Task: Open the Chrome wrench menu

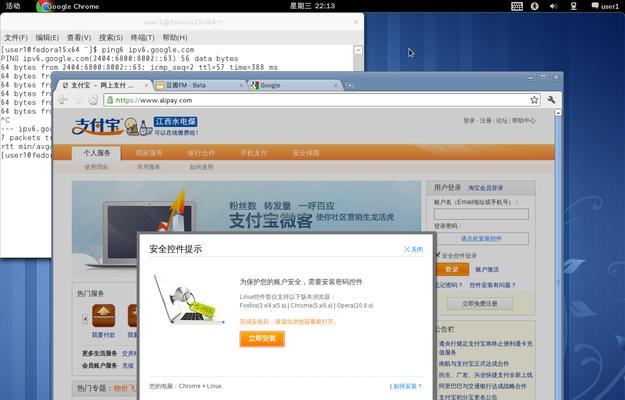Action: (551, 100)
